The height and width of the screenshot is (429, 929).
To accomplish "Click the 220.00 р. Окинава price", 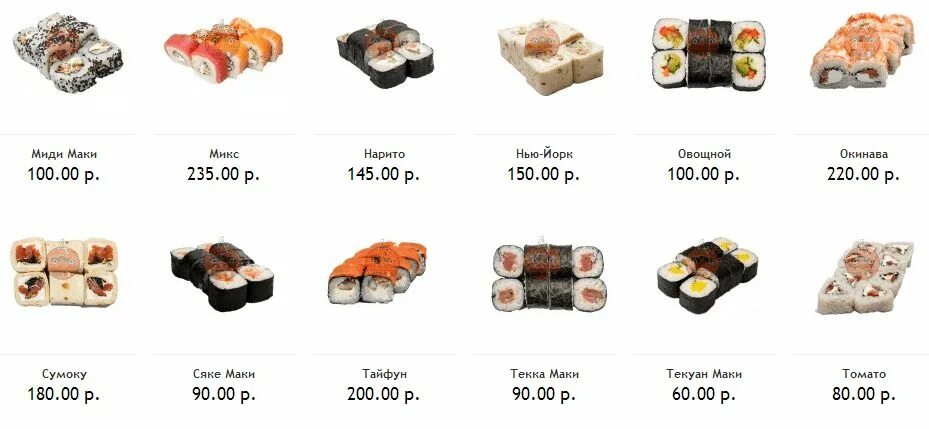I will (863, 174).
